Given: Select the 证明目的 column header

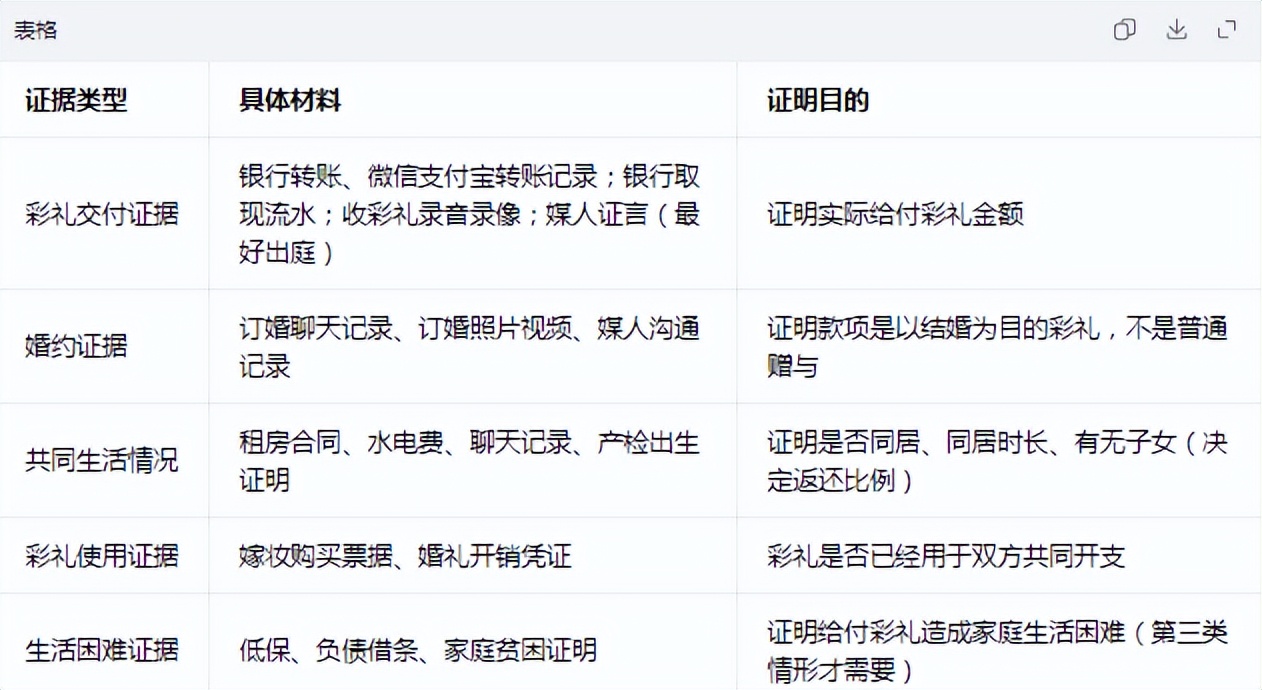Looking at the screenshot, I should point(818,100).
